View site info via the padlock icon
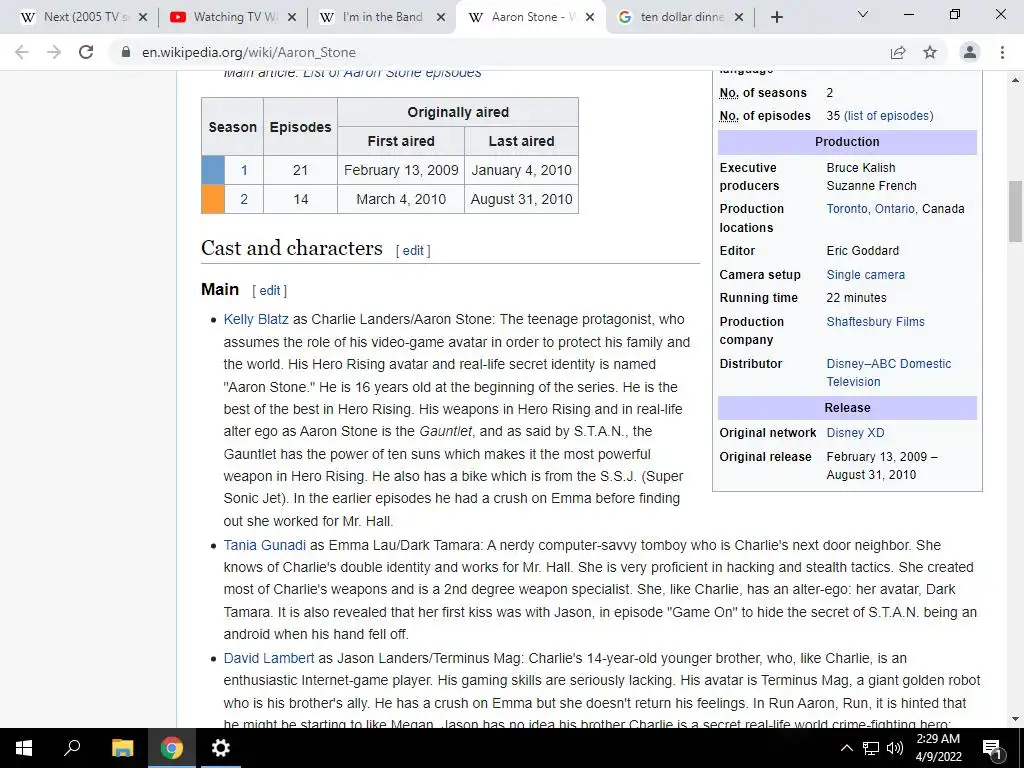The image size is (1024, 768). [126, 52]
